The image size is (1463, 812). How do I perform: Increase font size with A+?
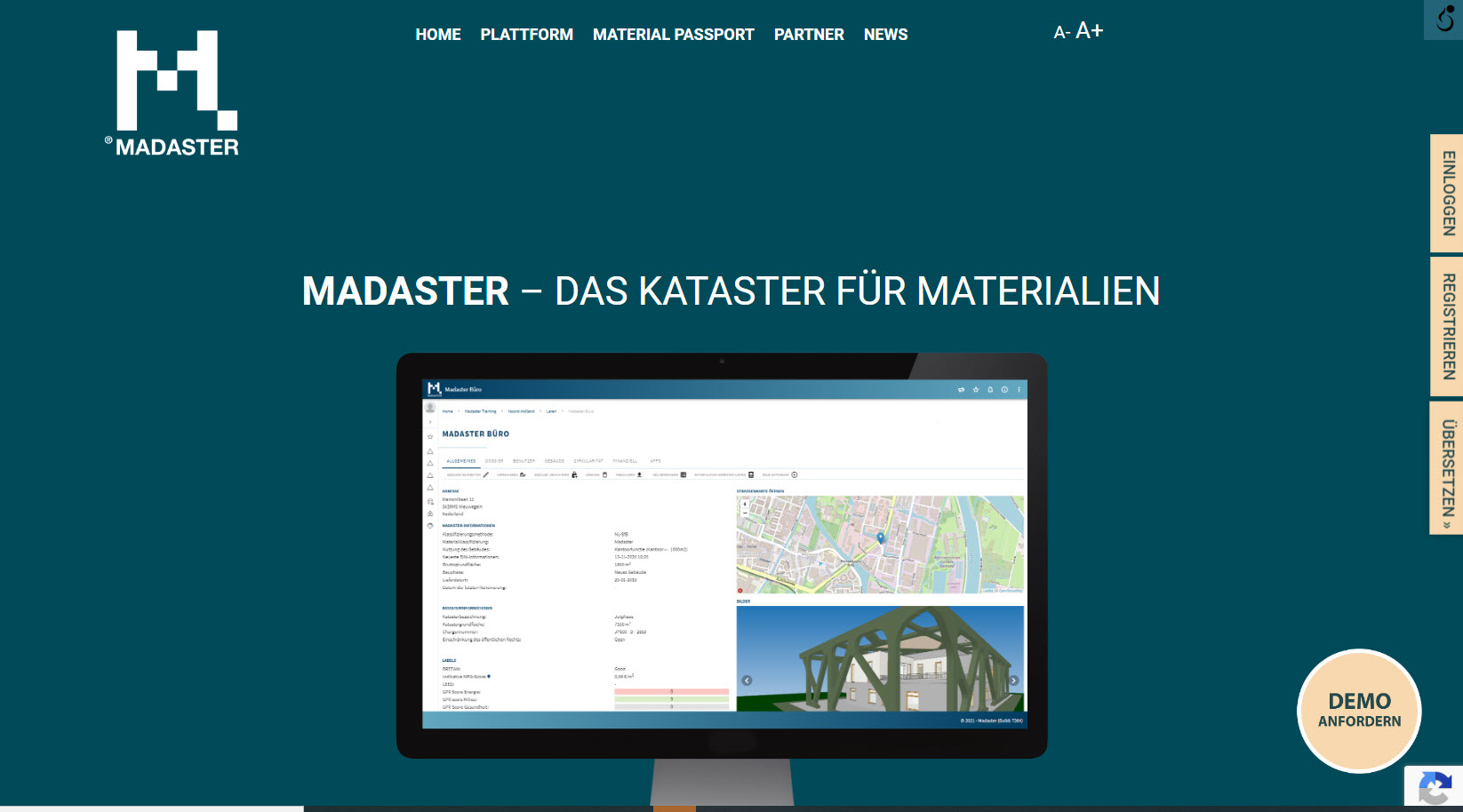(x=1090, y=31)
